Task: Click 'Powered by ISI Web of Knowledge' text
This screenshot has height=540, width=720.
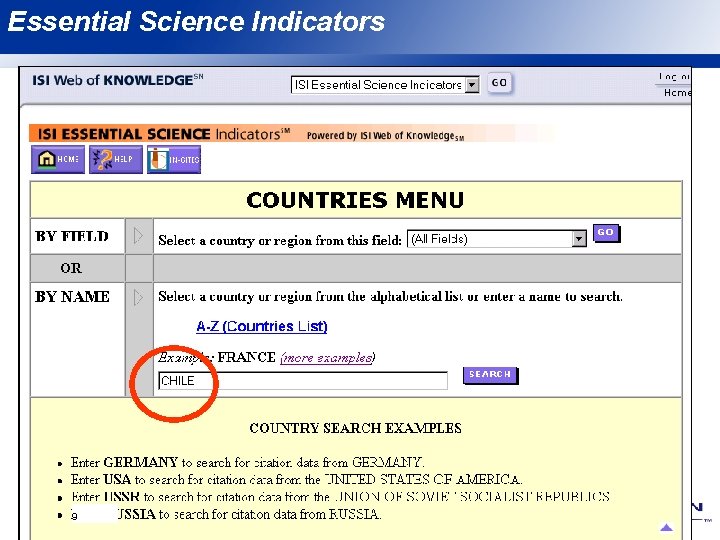Action: (385, 136)
